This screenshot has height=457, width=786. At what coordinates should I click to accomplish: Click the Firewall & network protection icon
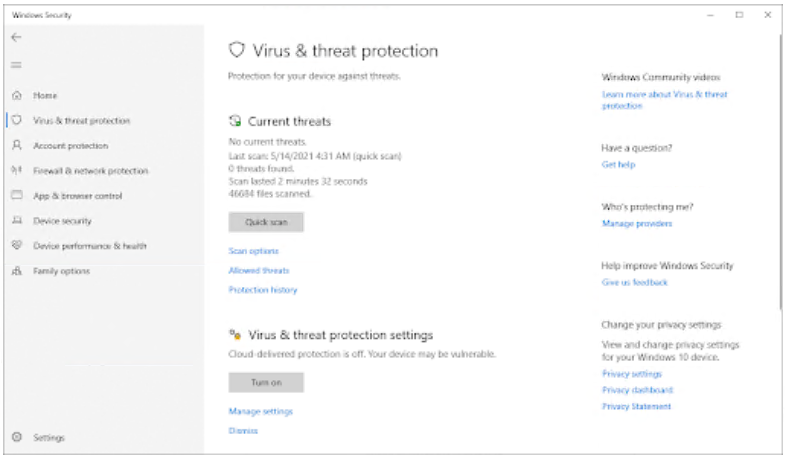coord(17,171)
